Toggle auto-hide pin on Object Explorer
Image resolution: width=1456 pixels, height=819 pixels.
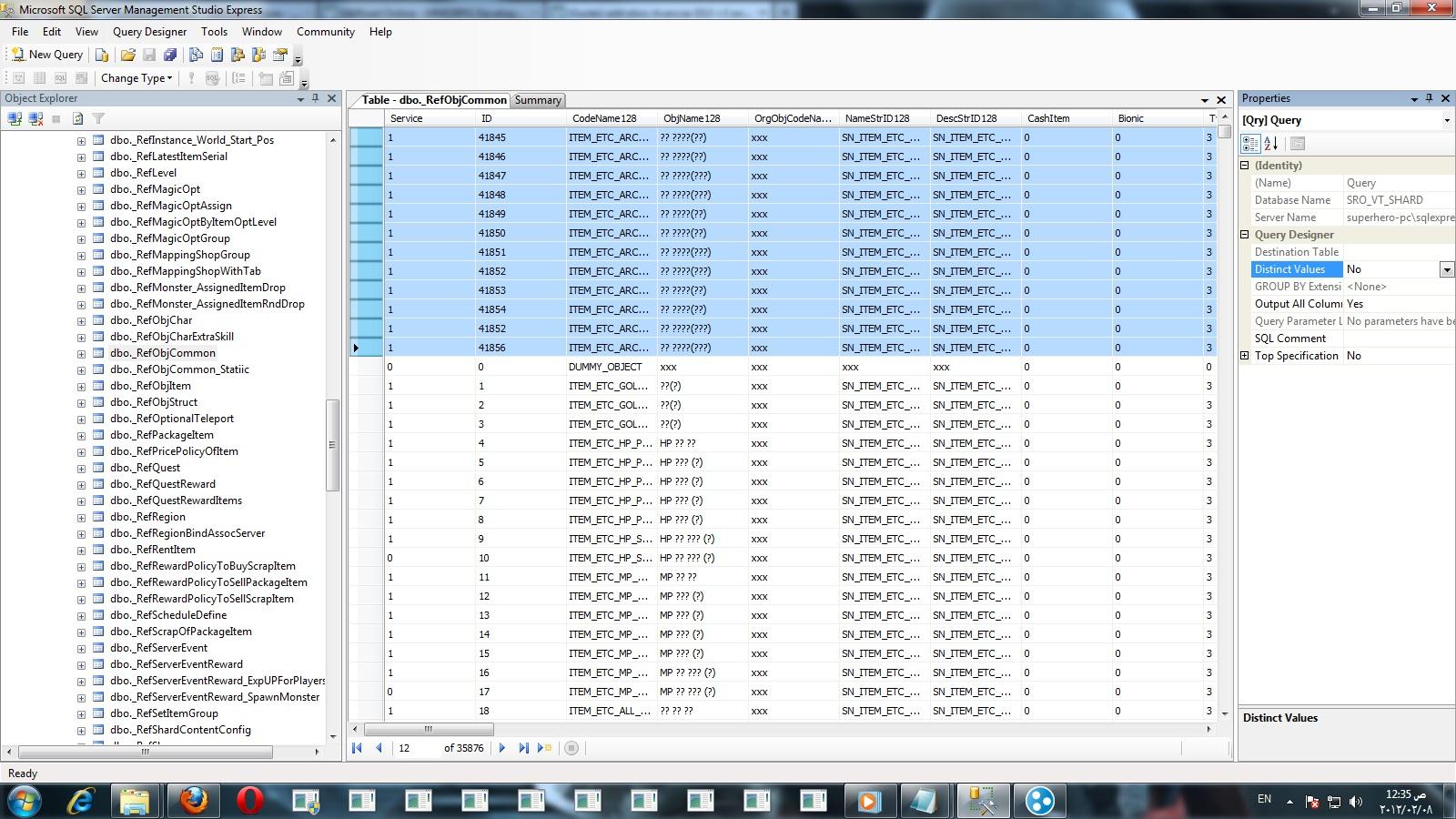[x=316, y=98]
